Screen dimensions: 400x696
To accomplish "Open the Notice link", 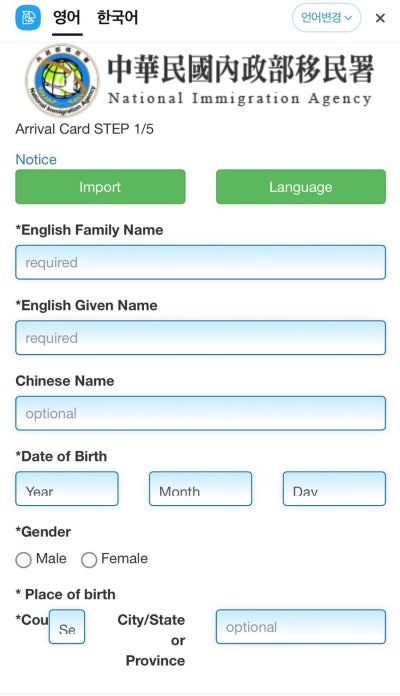I will coord(36,159).
